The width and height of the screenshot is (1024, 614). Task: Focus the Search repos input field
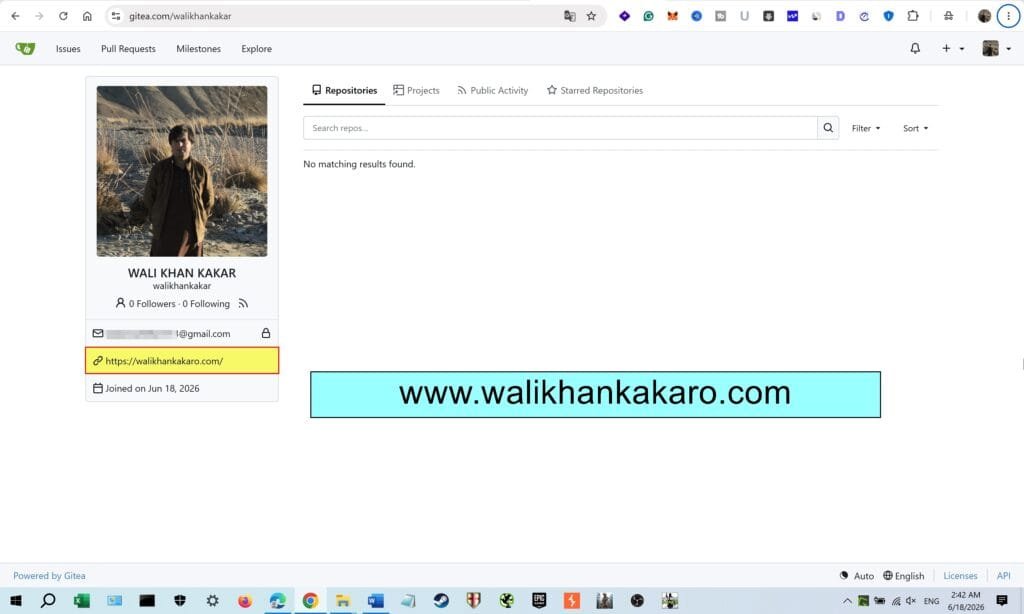[560, 128]
